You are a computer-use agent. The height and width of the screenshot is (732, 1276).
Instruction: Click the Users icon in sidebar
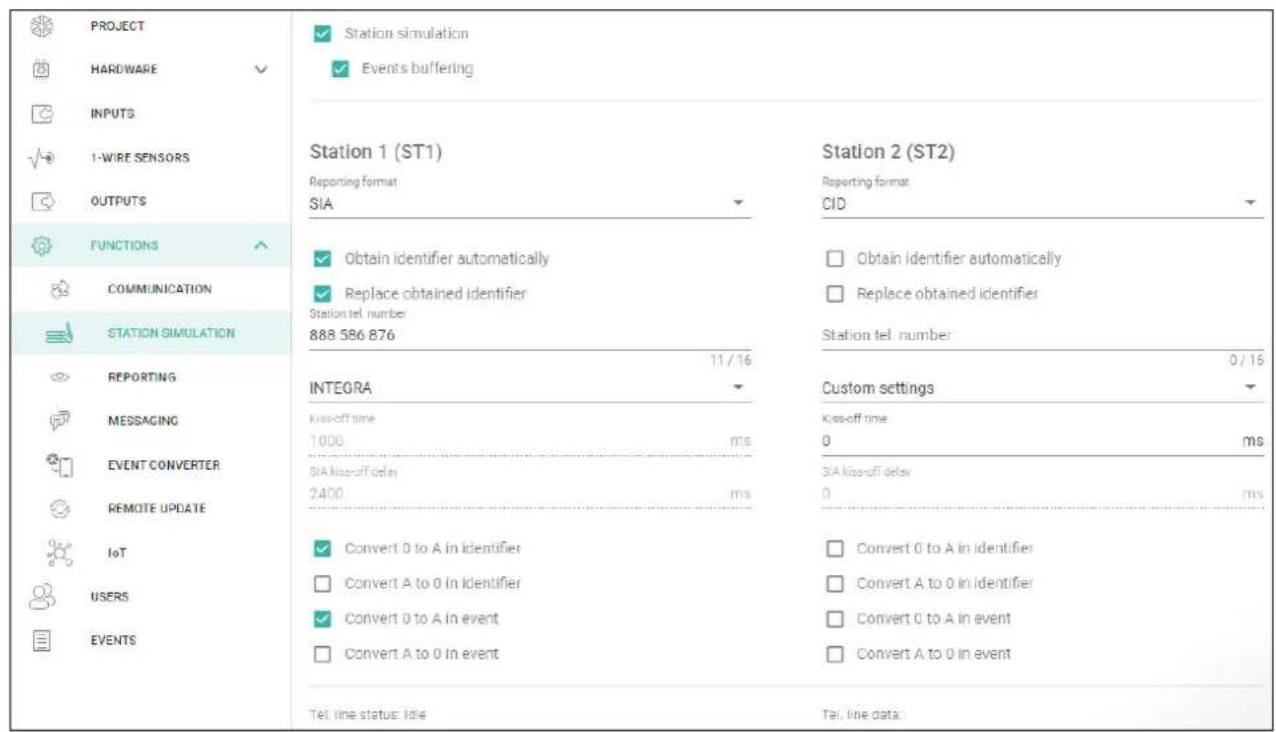42,596
